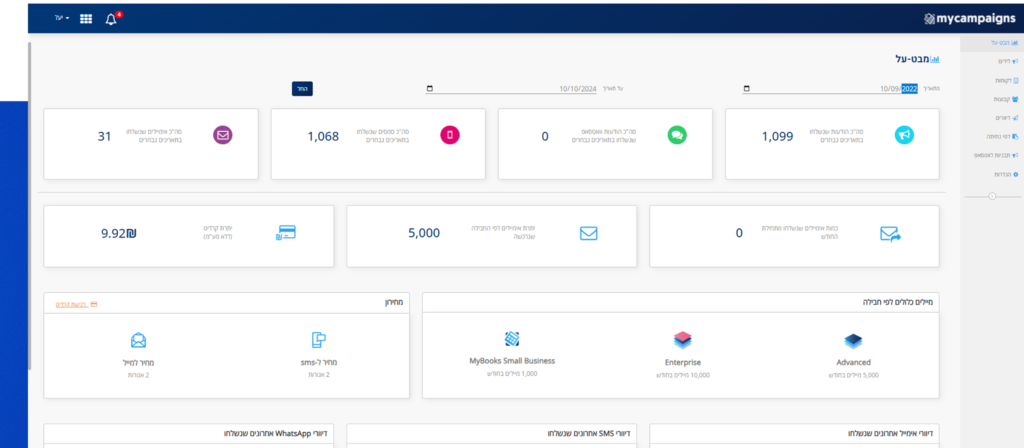Open calendar picker for the from-date field
1024x448 pixels.
(746, 89)
